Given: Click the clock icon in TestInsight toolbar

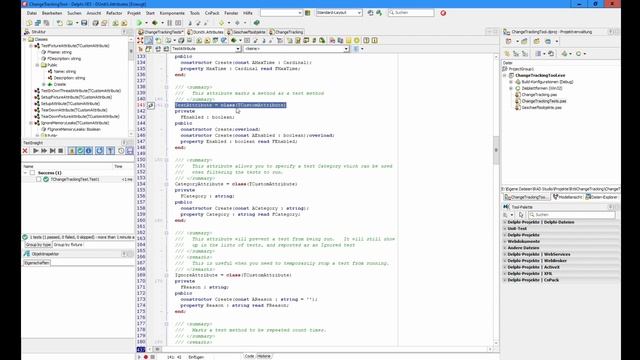Looking at the screenshot, I should [x=121, y=151].
